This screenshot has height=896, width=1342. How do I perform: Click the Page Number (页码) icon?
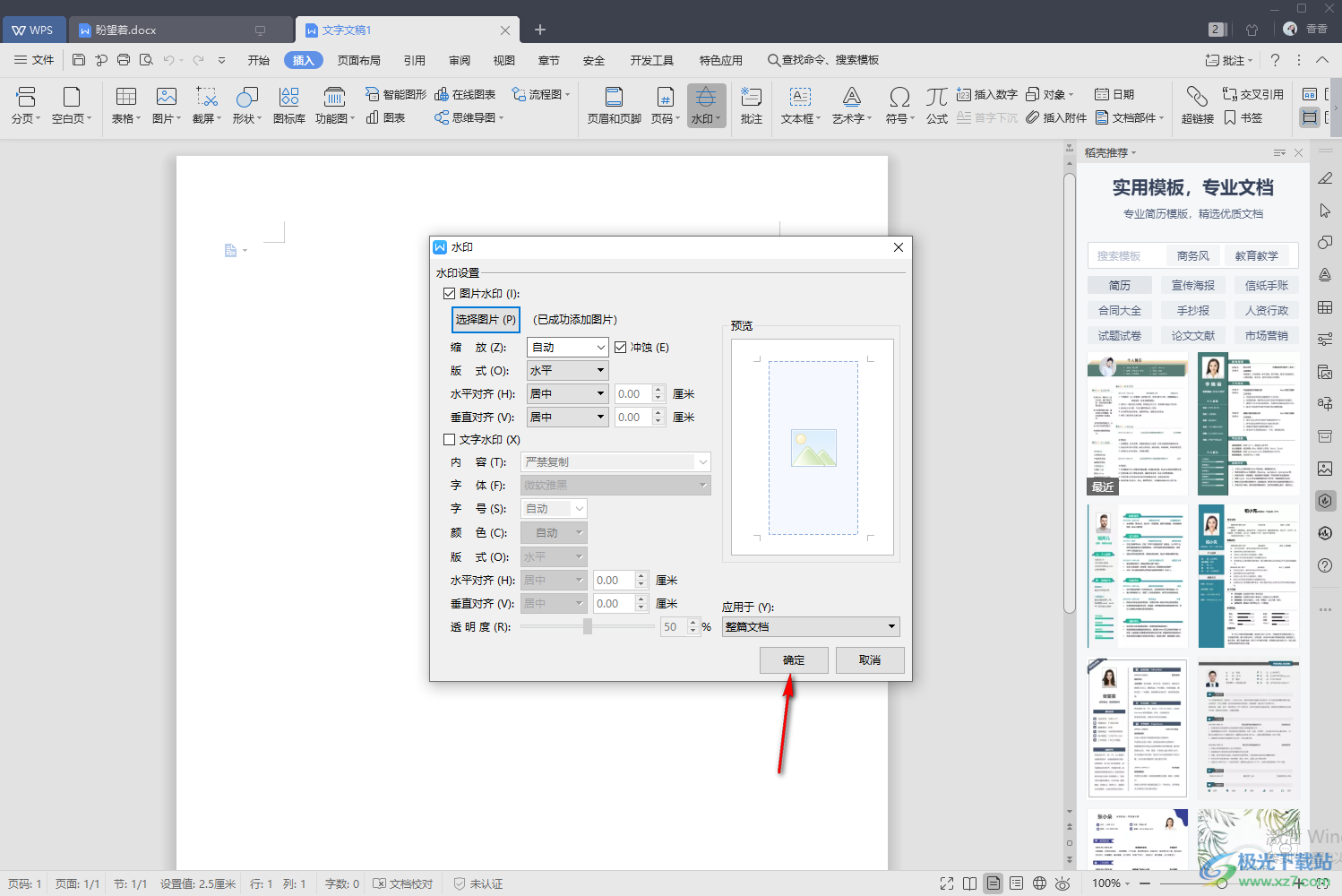point(665,105)
